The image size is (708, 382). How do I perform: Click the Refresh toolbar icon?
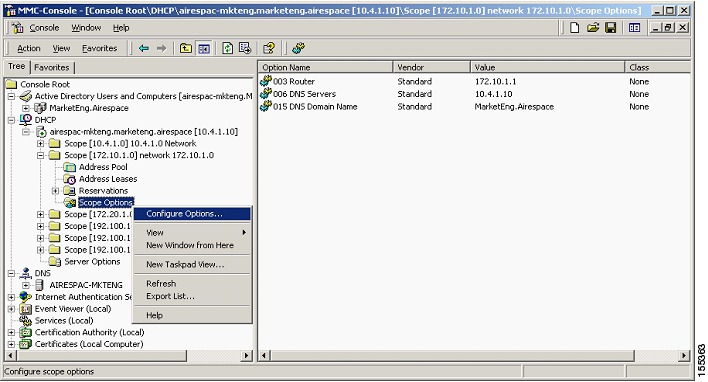(x=228, y=48)
